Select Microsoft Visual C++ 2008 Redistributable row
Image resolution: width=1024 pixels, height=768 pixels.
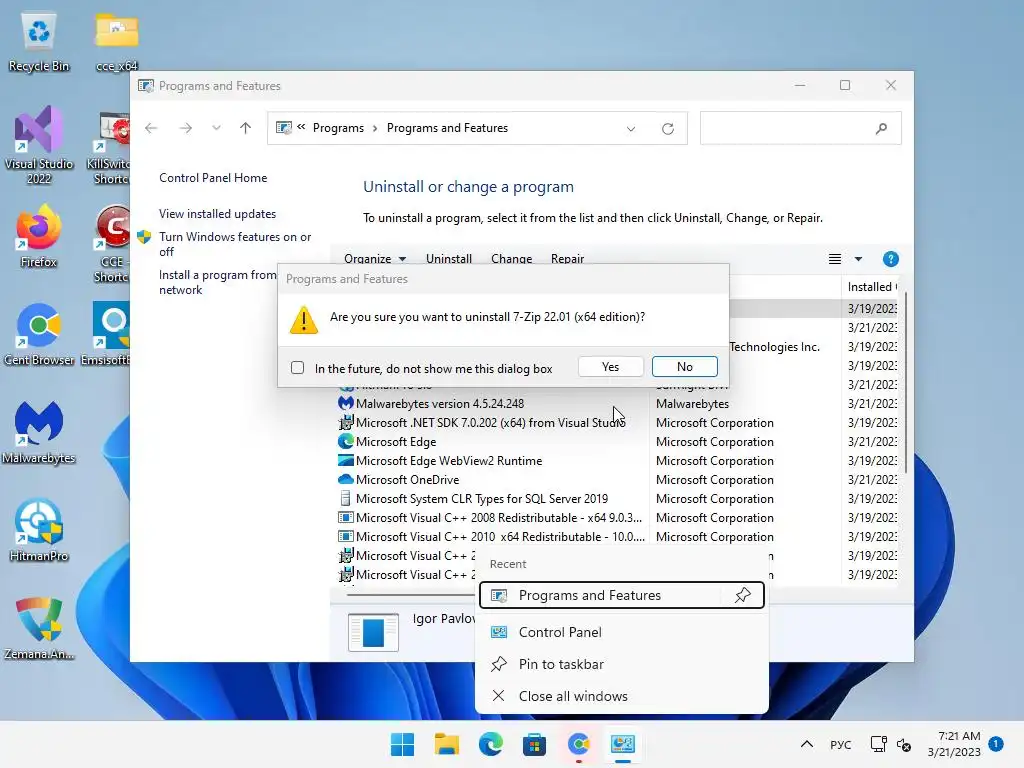click(617, 517)
